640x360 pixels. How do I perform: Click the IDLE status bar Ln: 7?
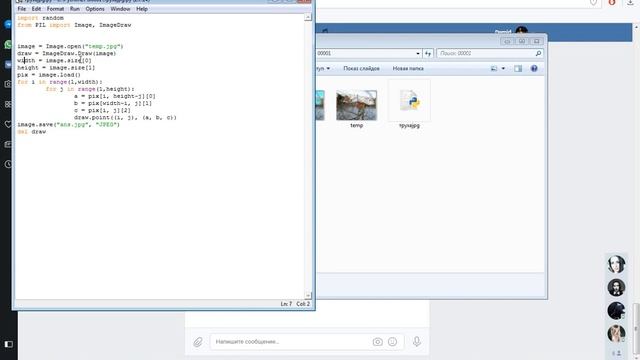click(x=286, y=304)
